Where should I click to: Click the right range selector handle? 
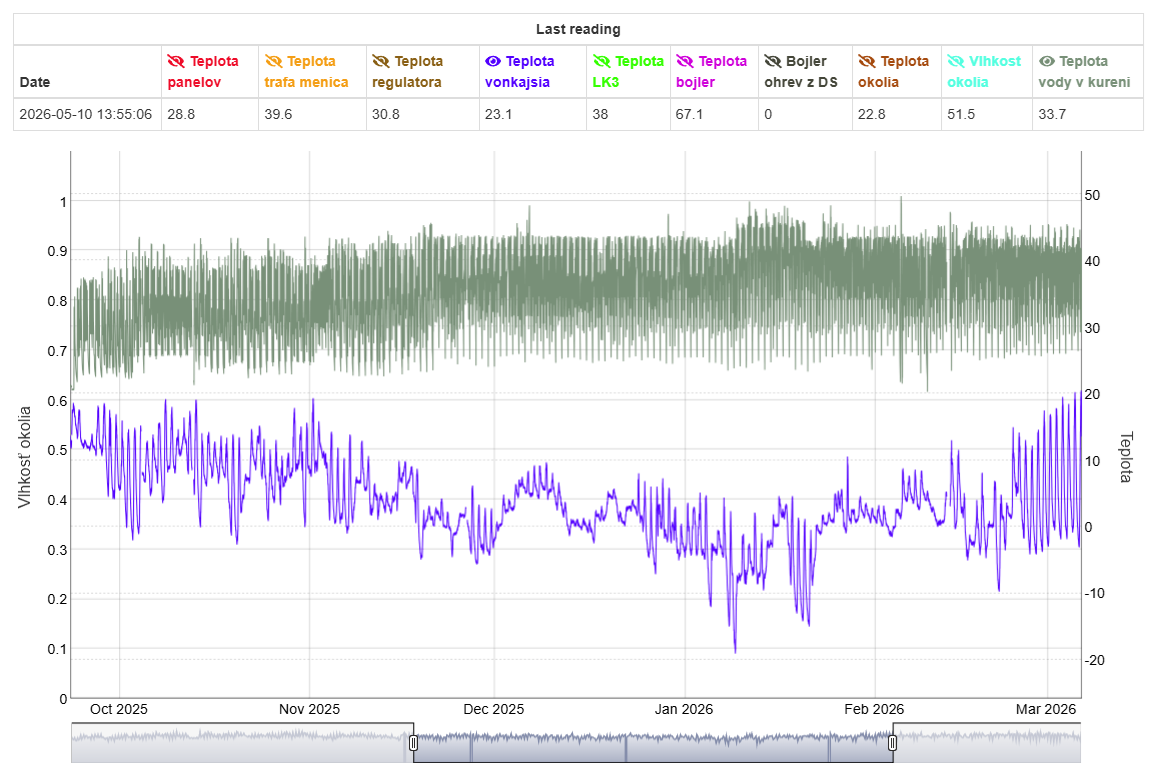point(893,743)
